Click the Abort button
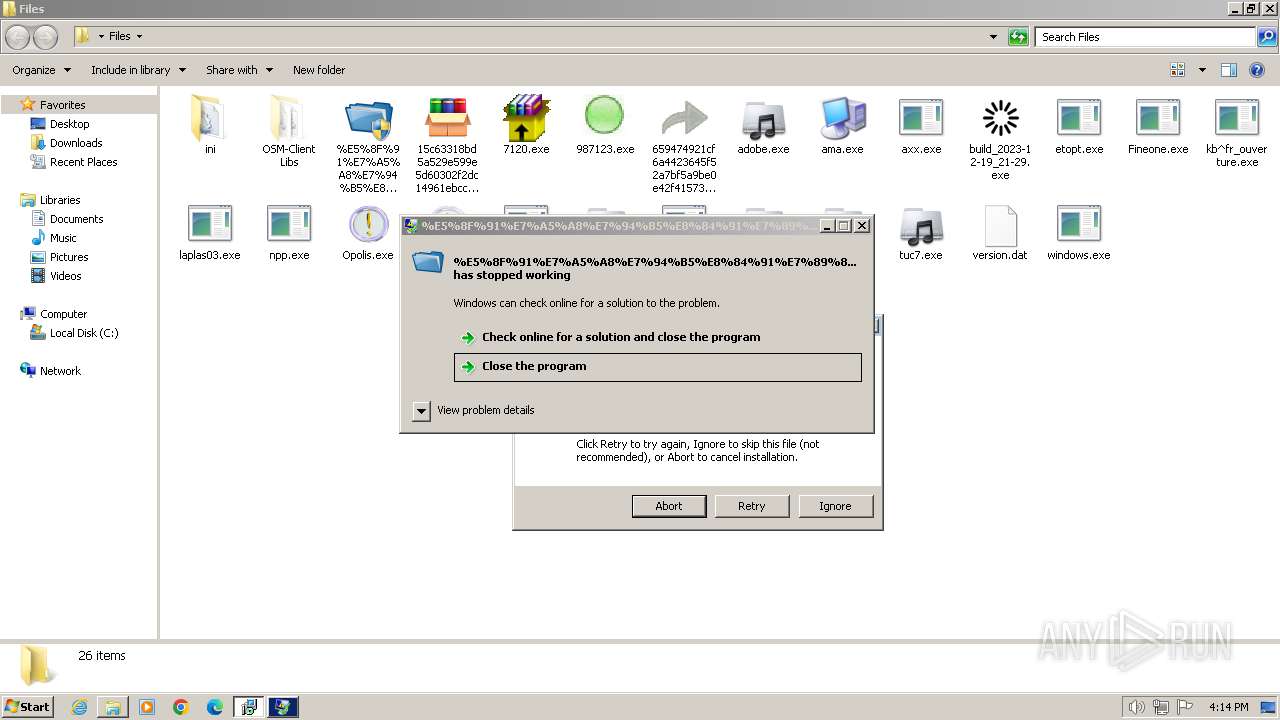1280x720 pixels. (669, 506)
